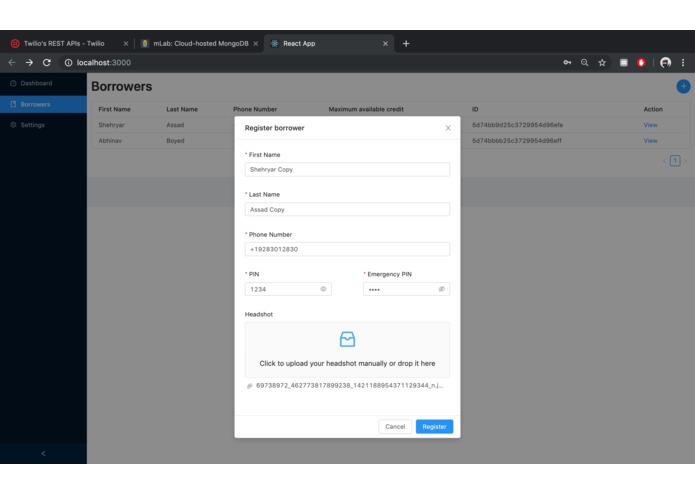The width and height of the screenshot is (695, 494).
Task: Click the Settings gear icon in sidebar
Action: pyautogui.click(x=13, y=125)
